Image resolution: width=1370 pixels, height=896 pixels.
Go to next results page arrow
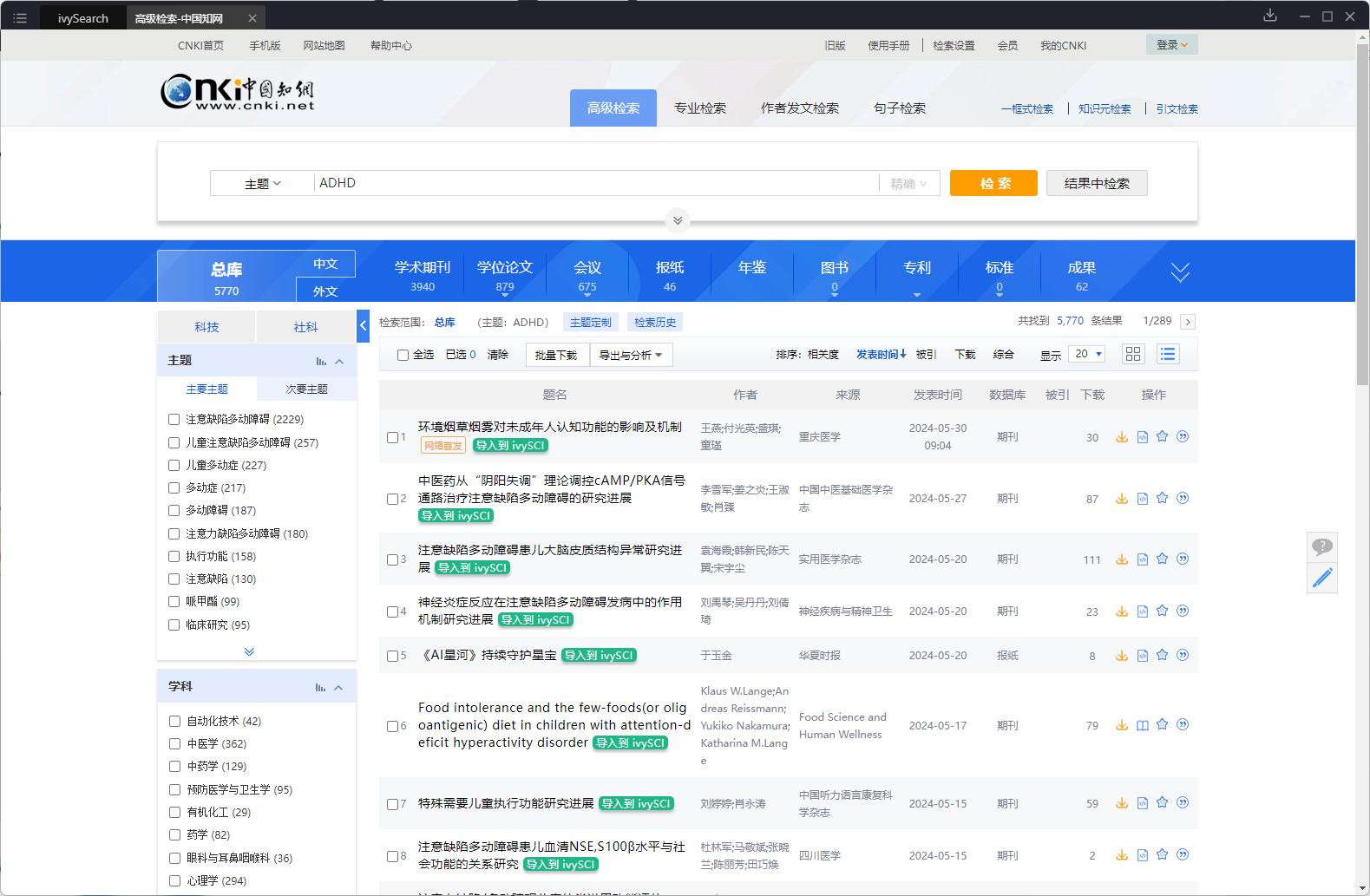click(1188, 322)
